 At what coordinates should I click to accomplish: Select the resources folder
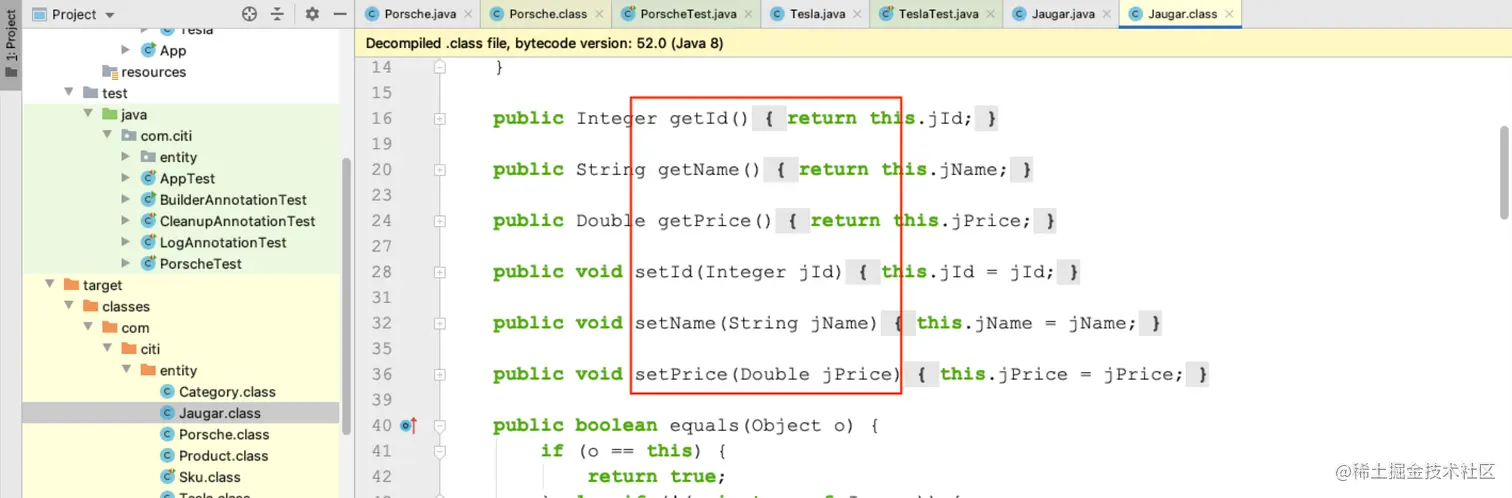point(153,72)
